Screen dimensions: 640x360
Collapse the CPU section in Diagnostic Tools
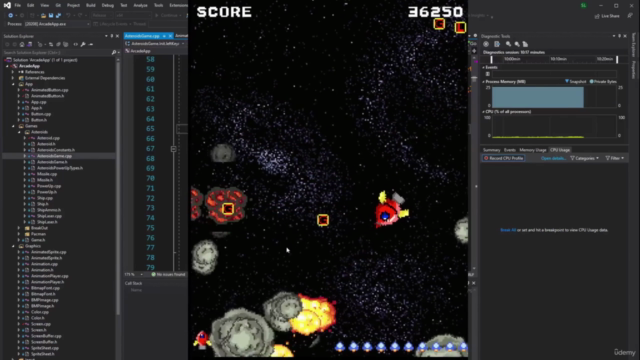pos(484,111)
